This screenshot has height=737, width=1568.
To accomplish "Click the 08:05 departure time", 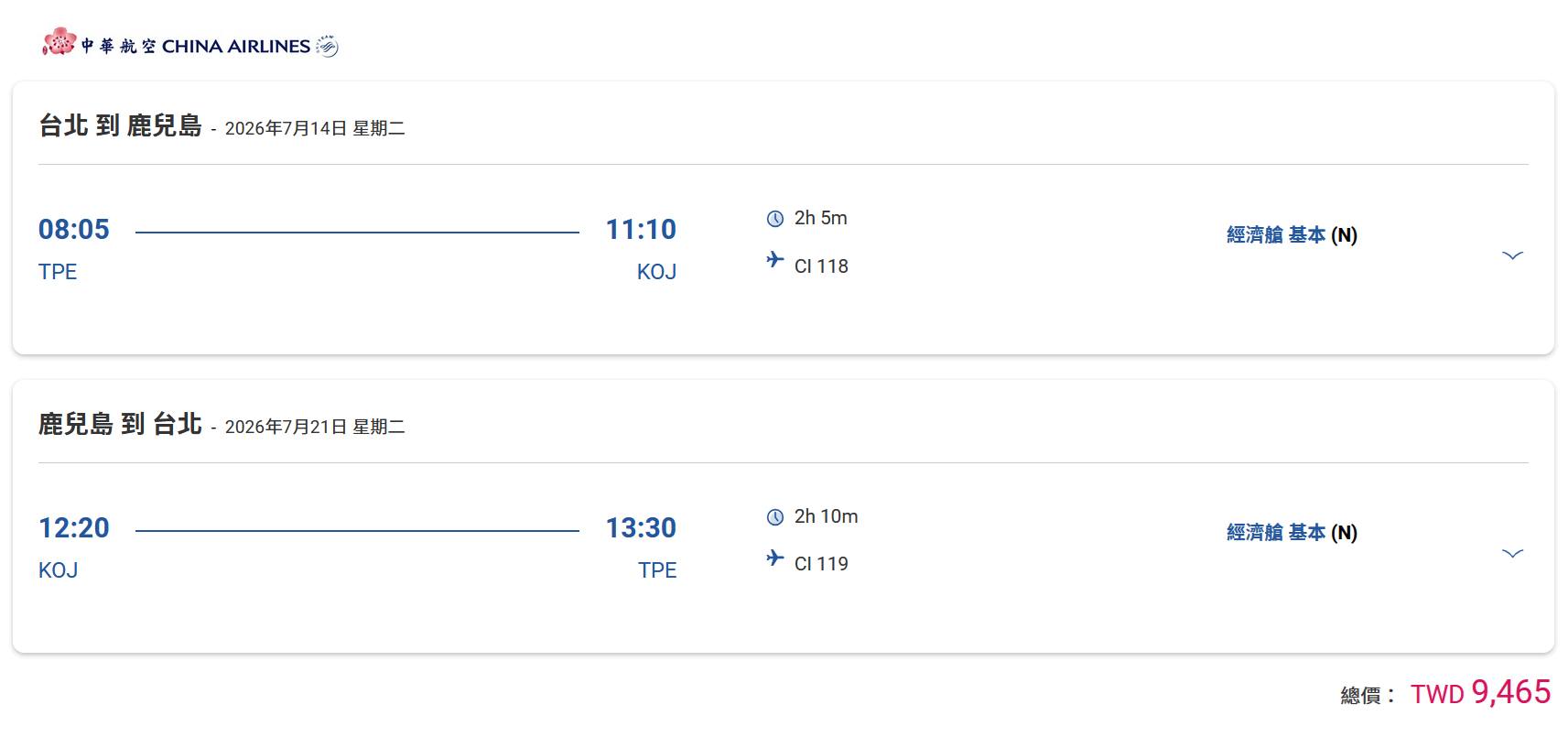I will [74, 229].
